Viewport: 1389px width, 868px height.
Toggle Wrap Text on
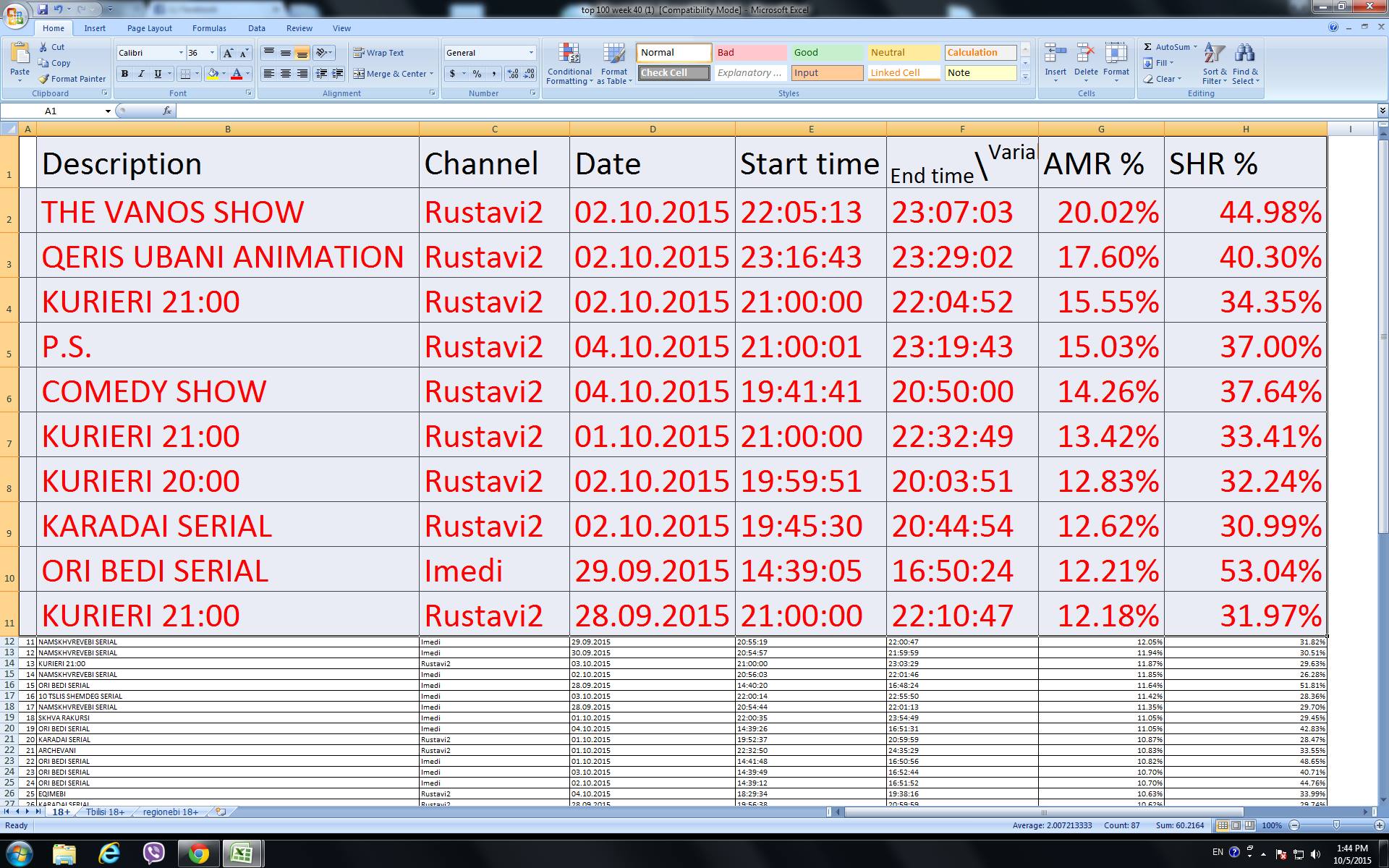point(378,53)
